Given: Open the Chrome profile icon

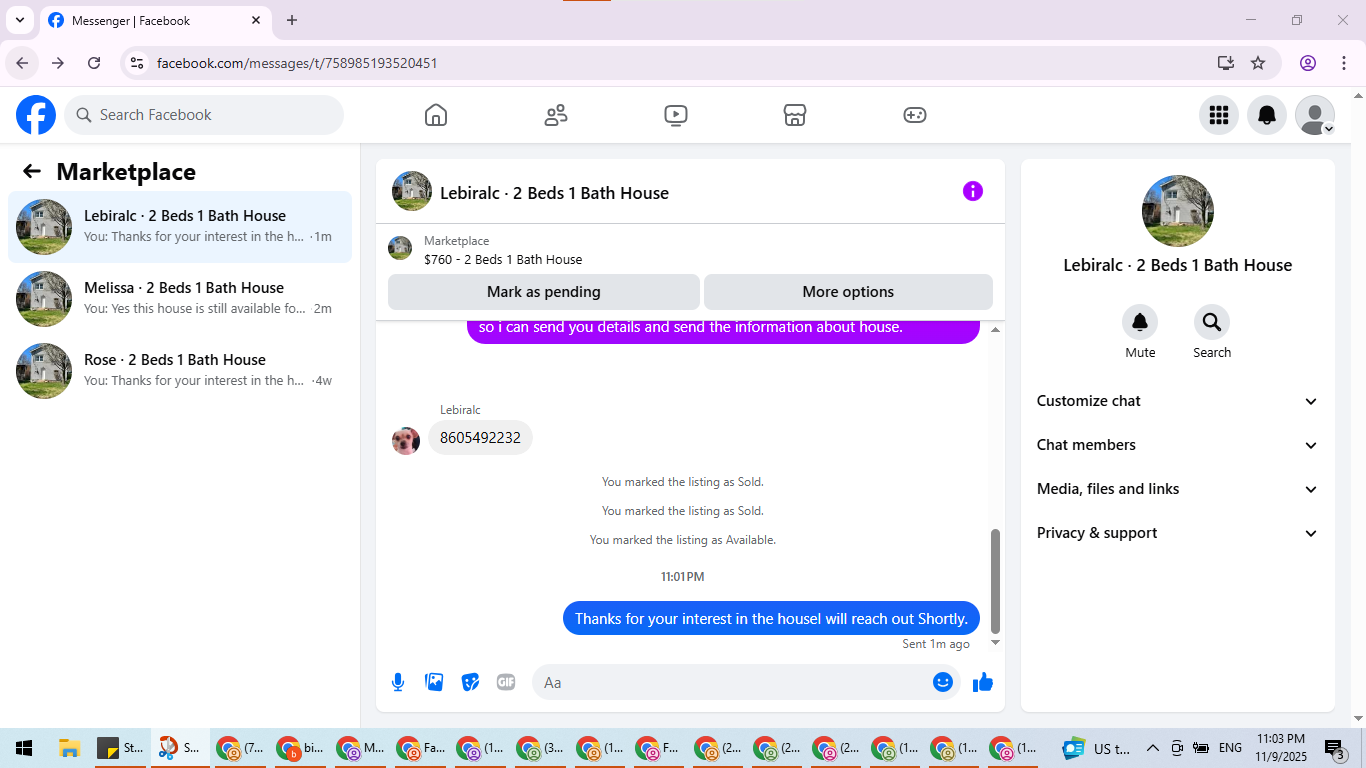Looking at the screenshot, I should pos(1308,63).
